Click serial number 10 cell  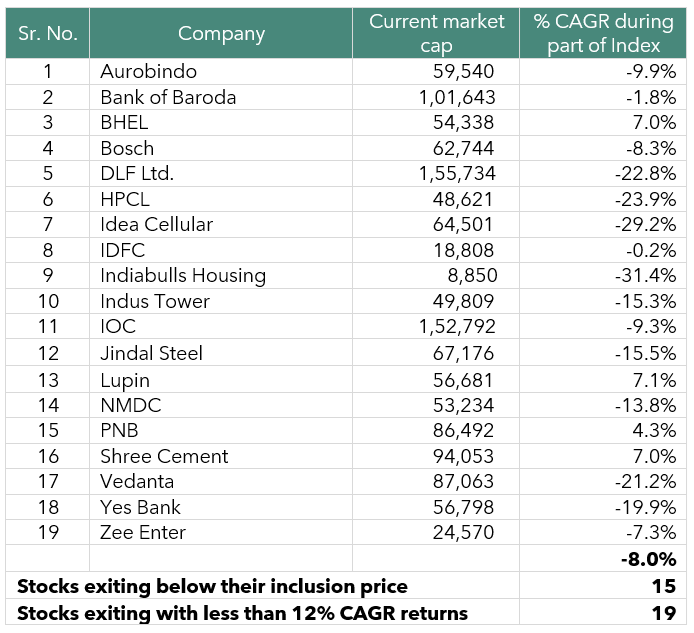tap(48, 301)
